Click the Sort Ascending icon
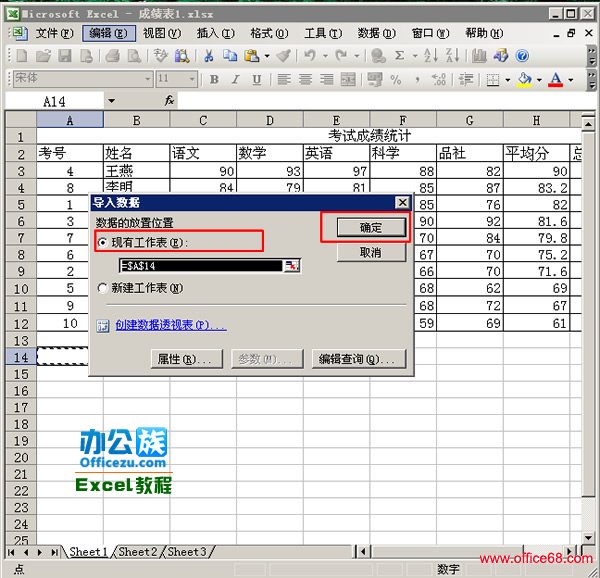The image size is (600, 578). pyautogui.click(x=431, y=56)
